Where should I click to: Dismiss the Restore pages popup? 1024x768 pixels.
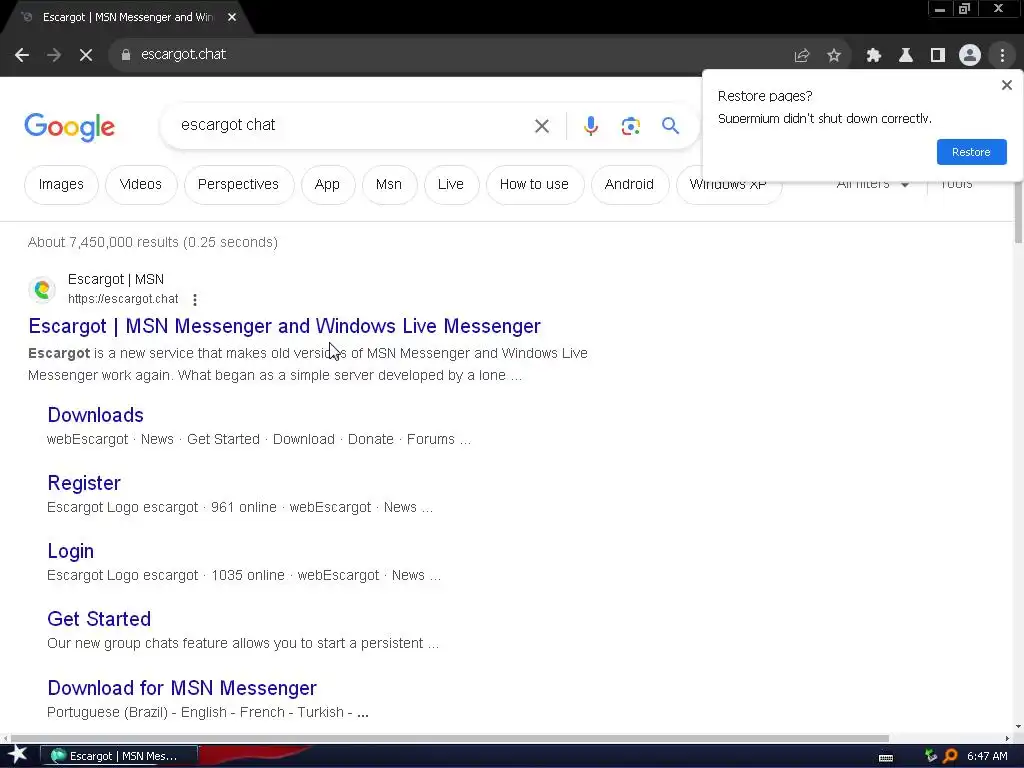pyautogui.click(x=1007, y=85)
